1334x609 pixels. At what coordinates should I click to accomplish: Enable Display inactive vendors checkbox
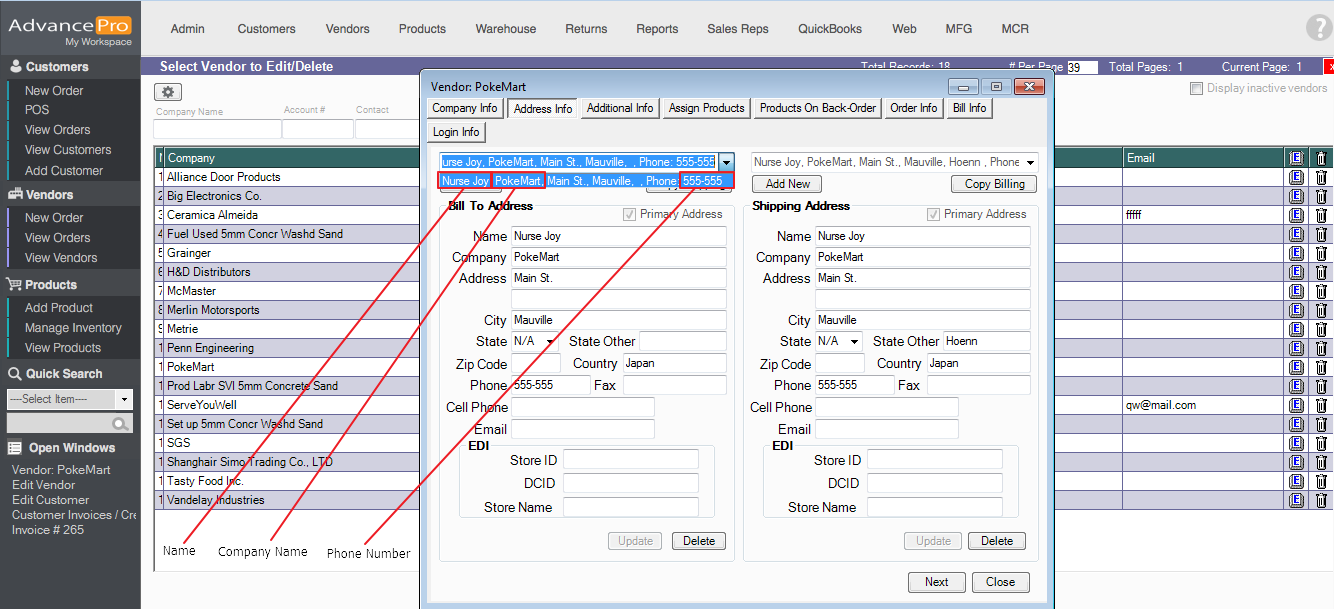pos(1196,89)
